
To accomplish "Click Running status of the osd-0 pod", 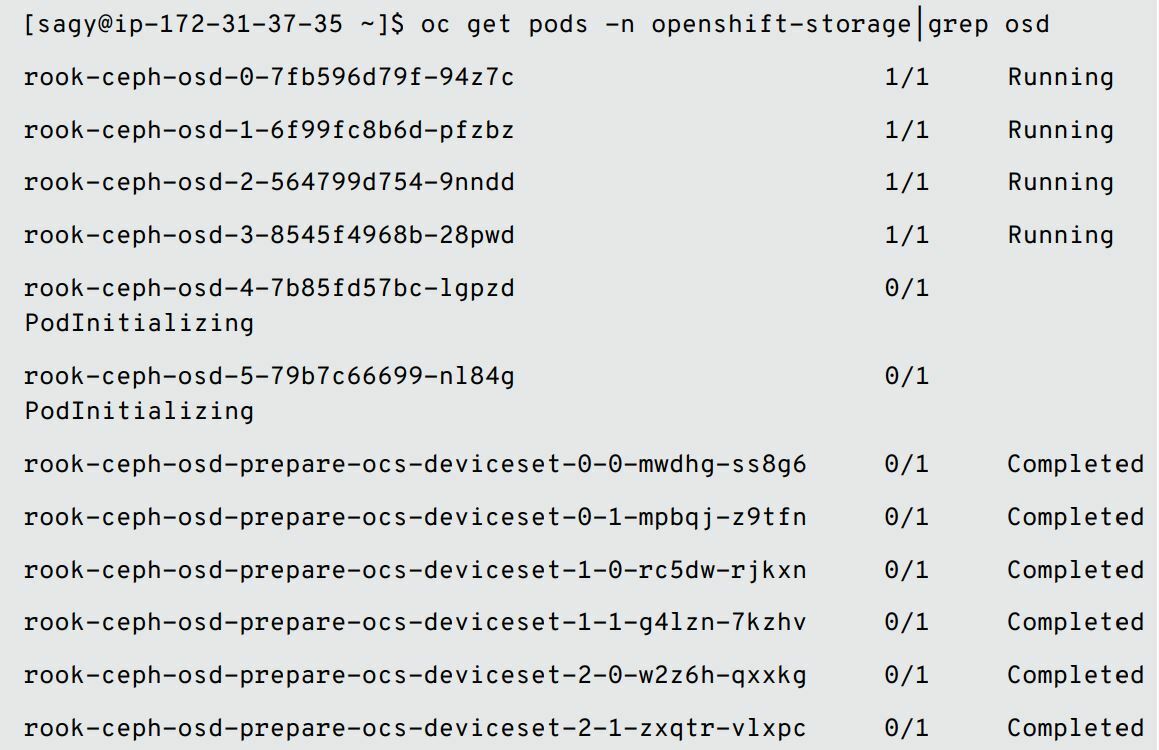I will pyautogui.click(x=1060, y=77).
